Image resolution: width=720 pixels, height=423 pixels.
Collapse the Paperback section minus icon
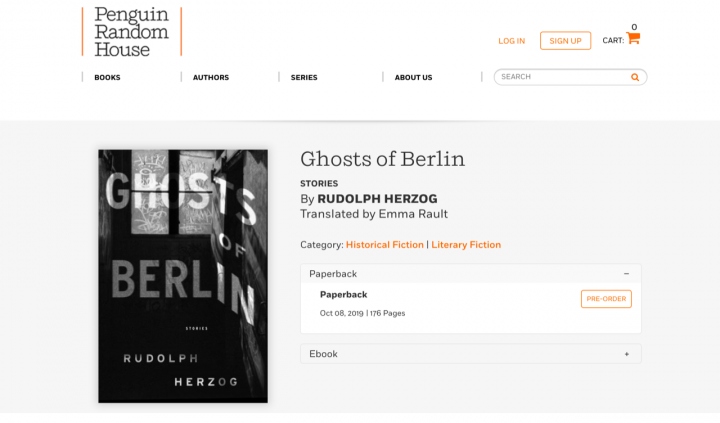(626, 274)
